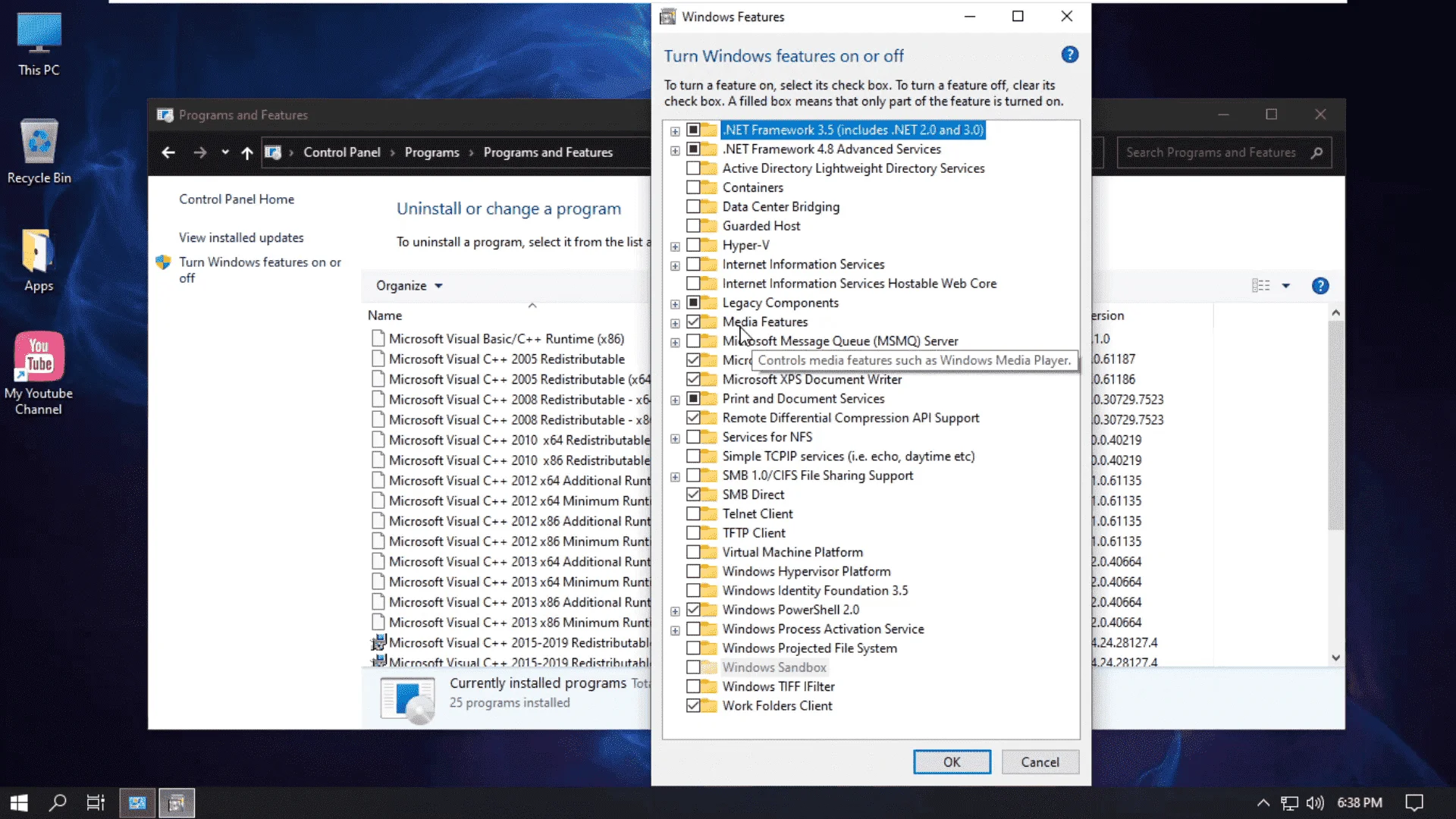Show hidden tray icons chevron
This screenshot has height=819, width=1456.
click(1263, 803)
